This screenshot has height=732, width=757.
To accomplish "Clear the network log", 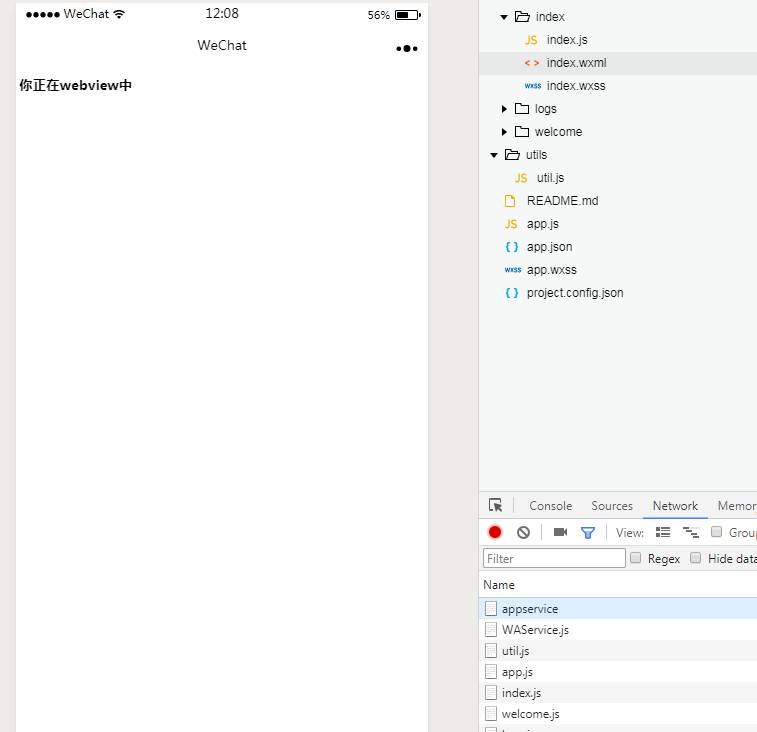I will (x=523, y=532).
